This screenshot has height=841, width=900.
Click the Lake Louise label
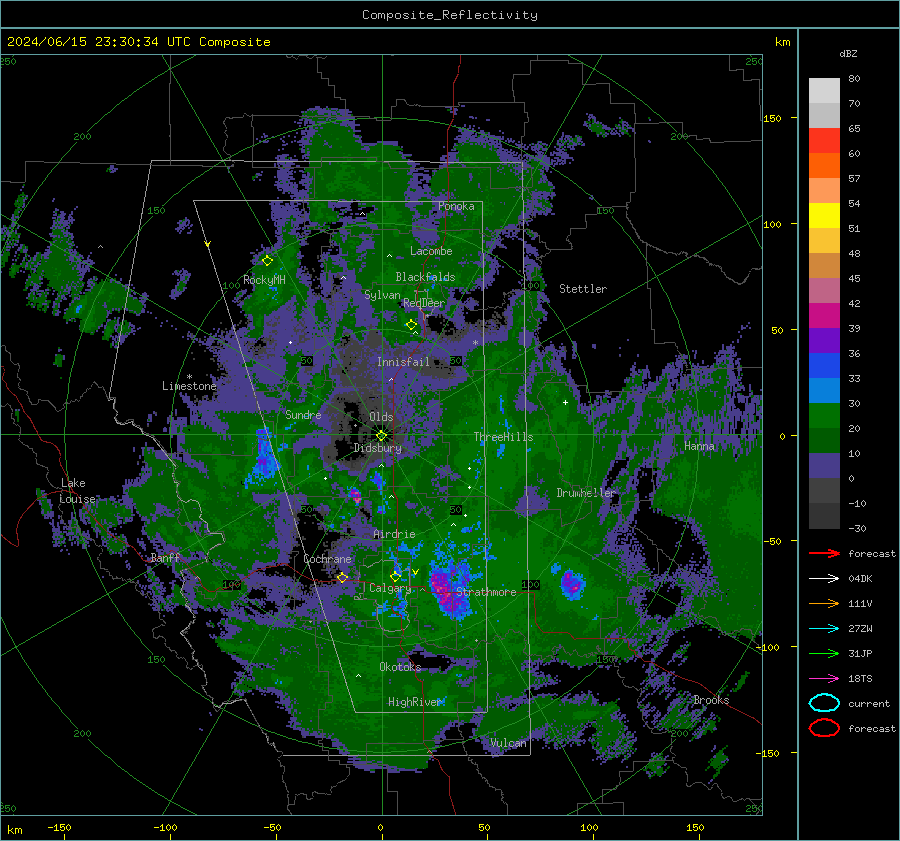click(77, 491)
